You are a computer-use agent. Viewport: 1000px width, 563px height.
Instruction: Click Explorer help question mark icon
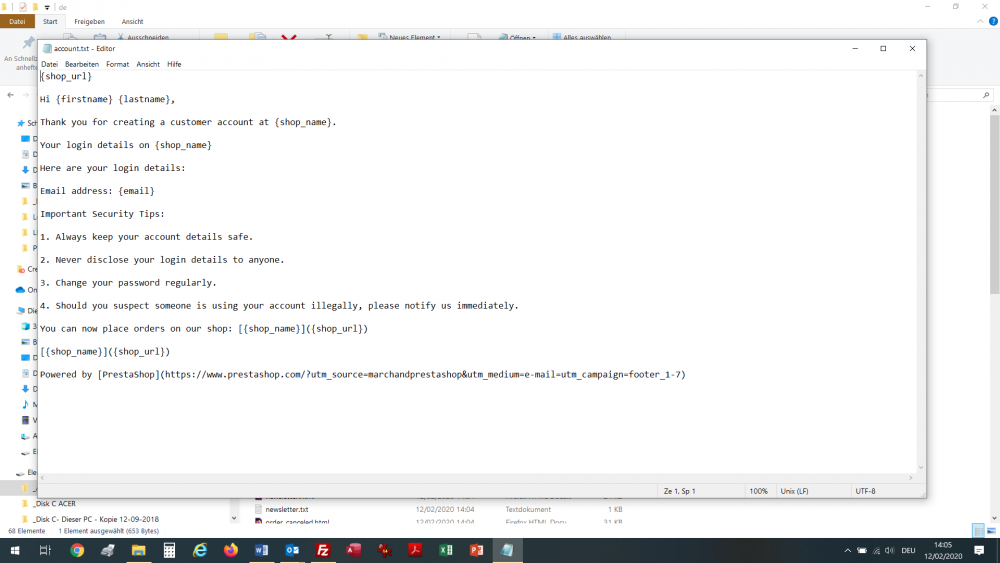pyautogui.click(x=993, y=21)
